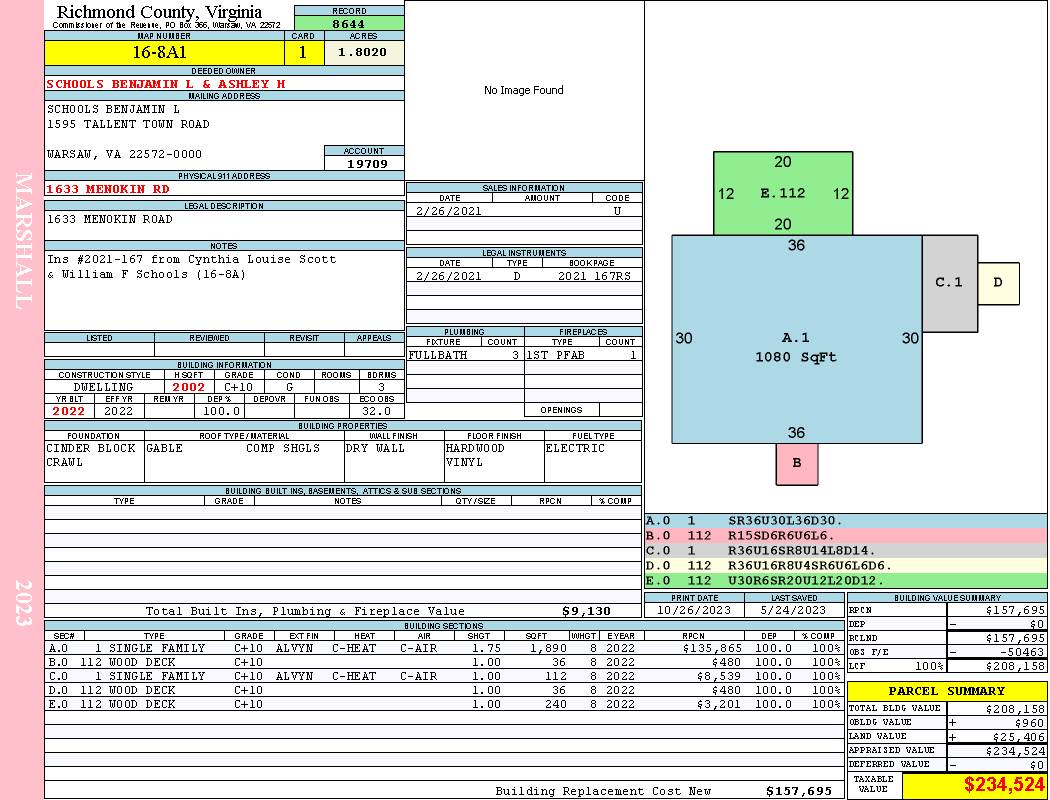Screen dimensions: 1050x800
Task: Click the account number 19709
Action: point(366,163)
